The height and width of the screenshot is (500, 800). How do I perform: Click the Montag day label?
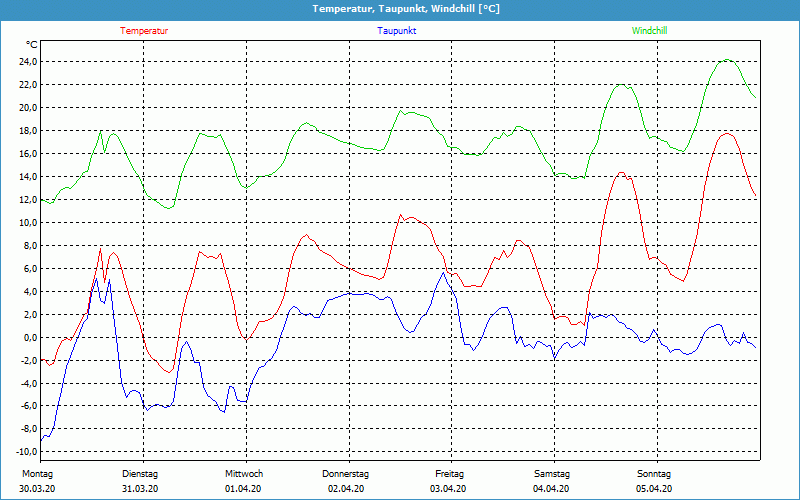pyautogui.click(x=37, y=474)
